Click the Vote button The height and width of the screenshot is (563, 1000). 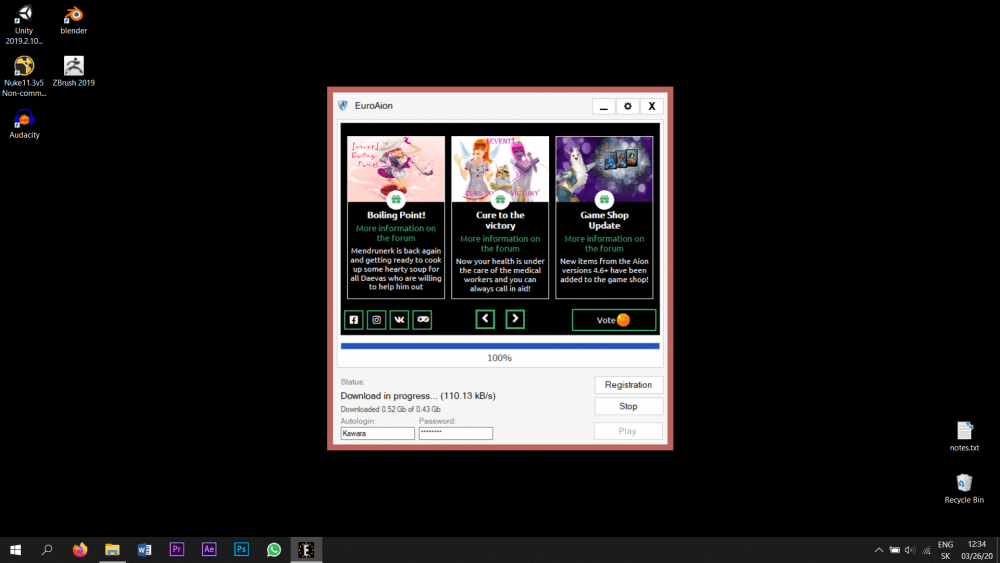pyautogui.click(x=613, y=320)
